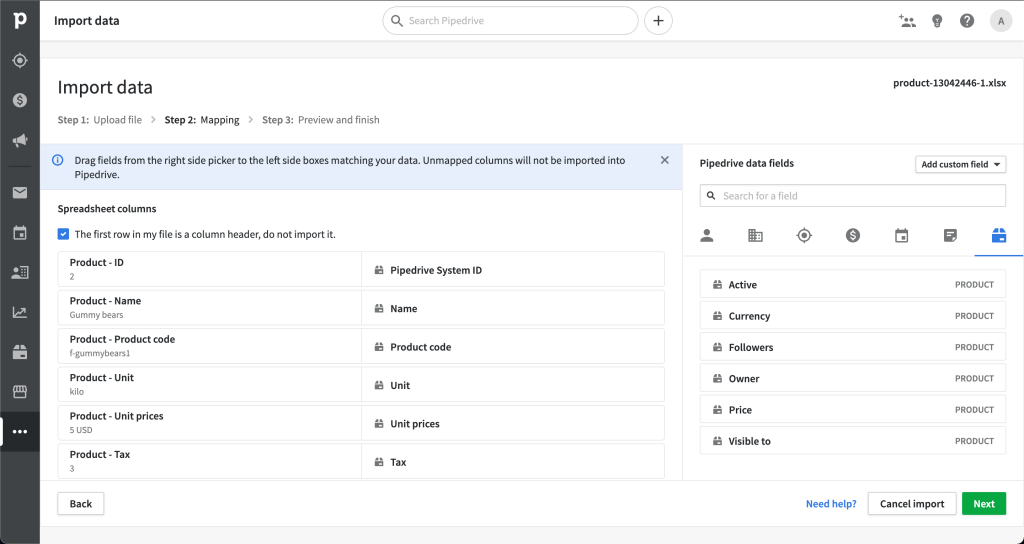
Task: Click Product - ID spreadsheet column
Action: 210,270
